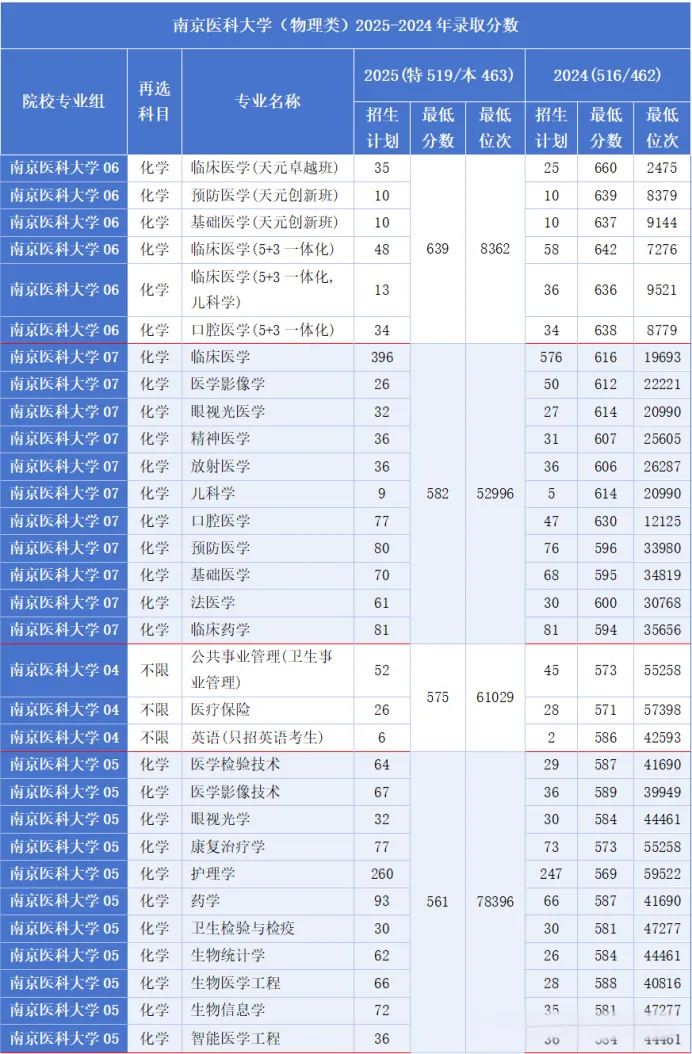Select the 2024 score 660

(x=605, y=167)
